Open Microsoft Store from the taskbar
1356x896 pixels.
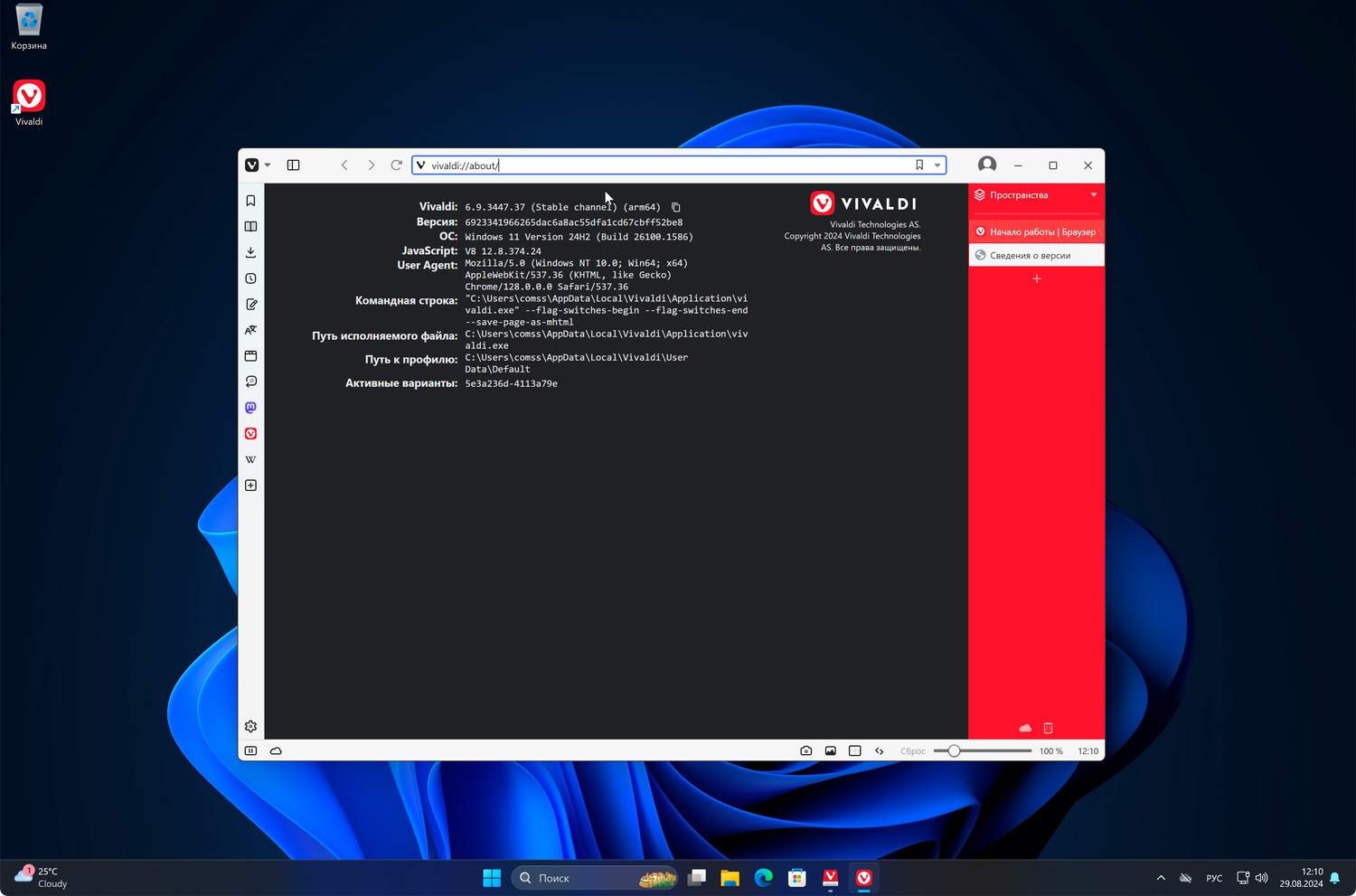point(797,878)
